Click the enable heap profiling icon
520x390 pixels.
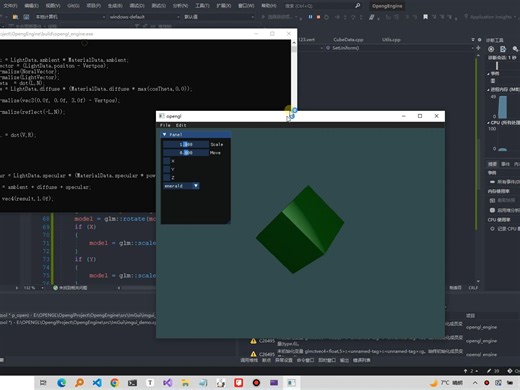[492, 210]
